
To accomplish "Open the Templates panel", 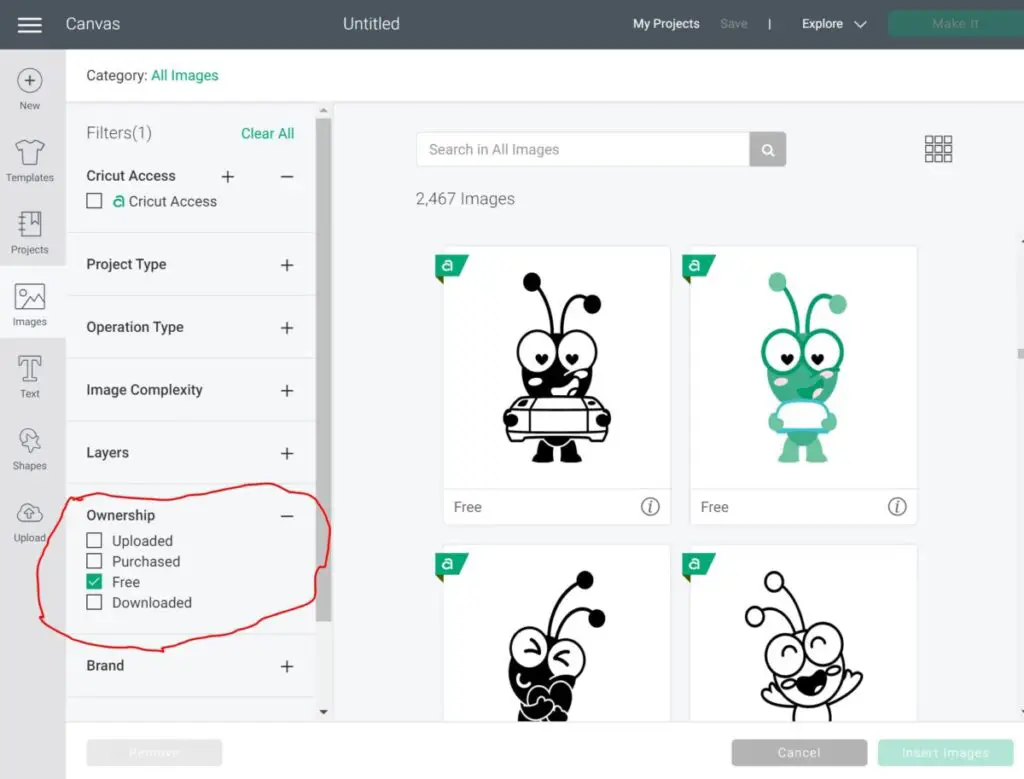I will pos(29,161).
